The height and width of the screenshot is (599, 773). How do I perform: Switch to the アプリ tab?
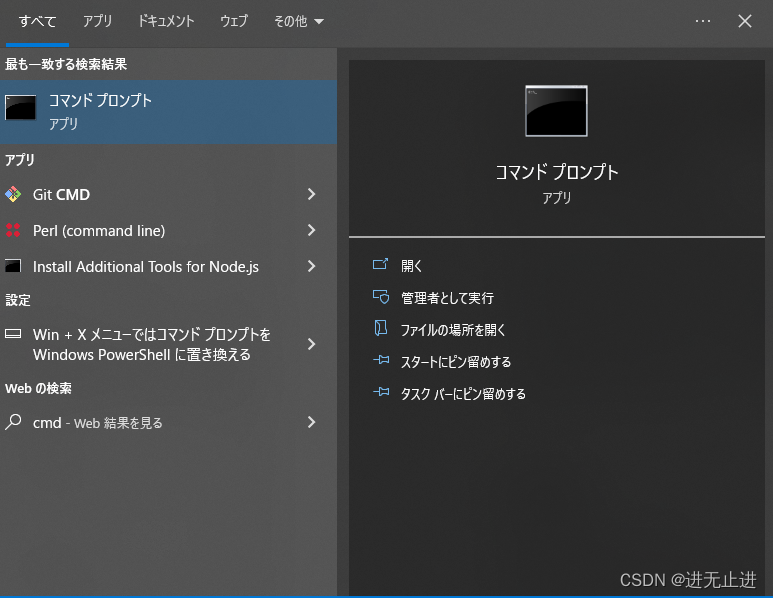97,21
